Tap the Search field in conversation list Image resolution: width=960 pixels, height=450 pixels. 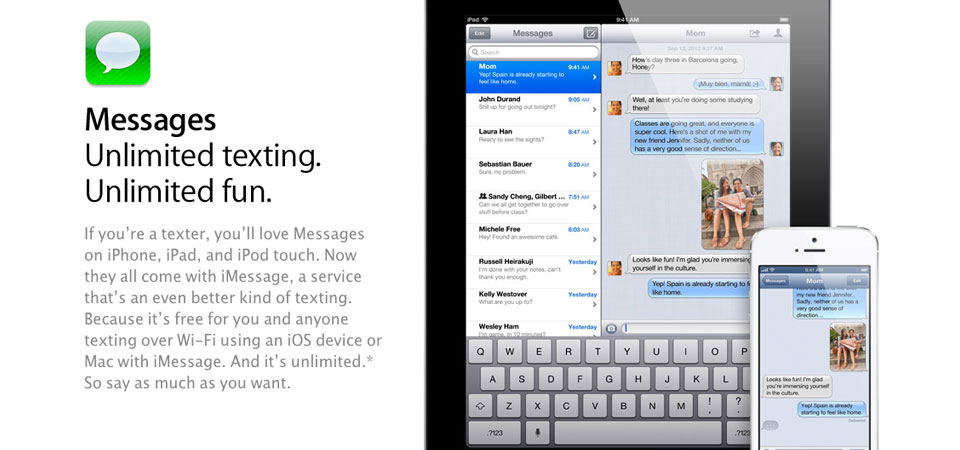533,53
